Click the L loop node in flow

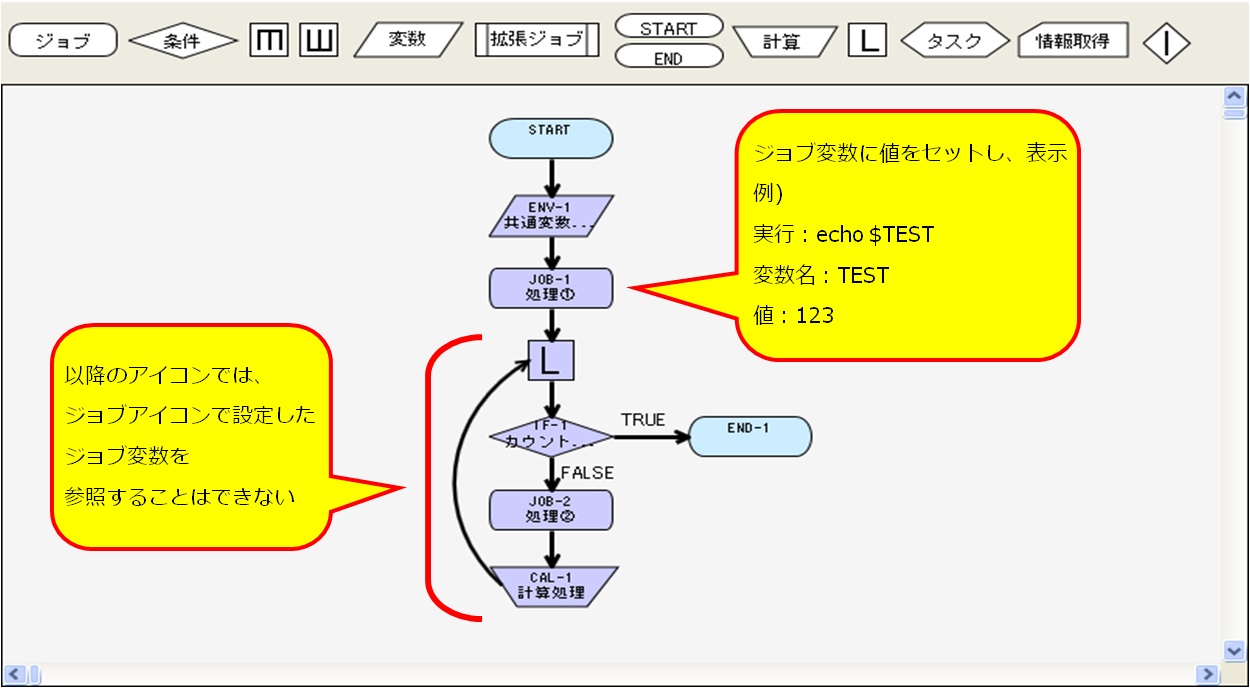551,360
